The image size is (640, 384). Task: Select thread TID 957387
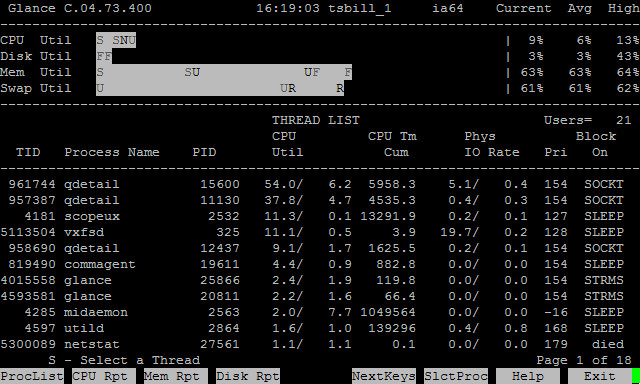click(32, 200)
